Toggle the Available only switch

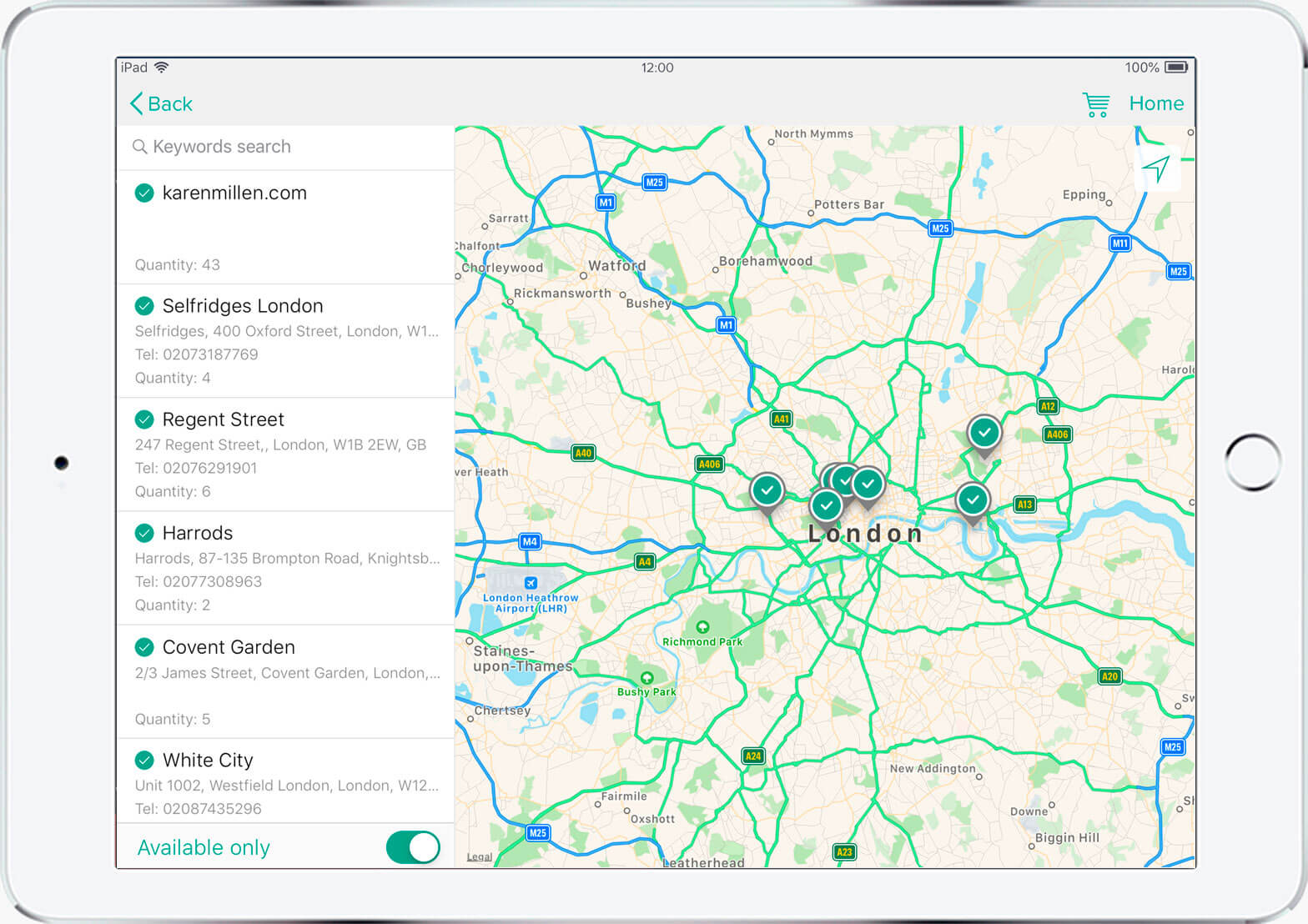tap(412, 847)
